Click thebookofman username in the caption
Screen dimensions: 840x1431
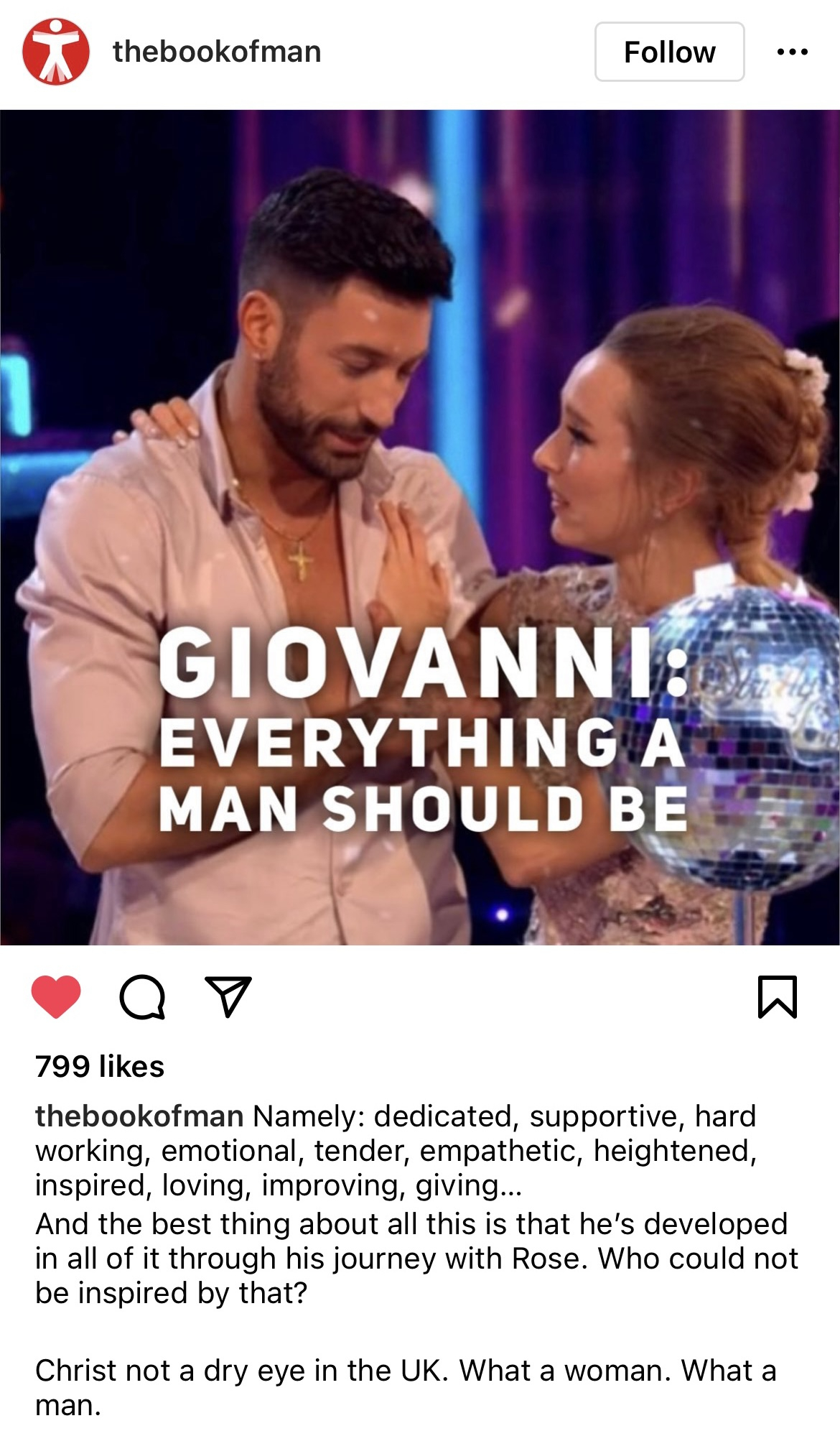139,1116
